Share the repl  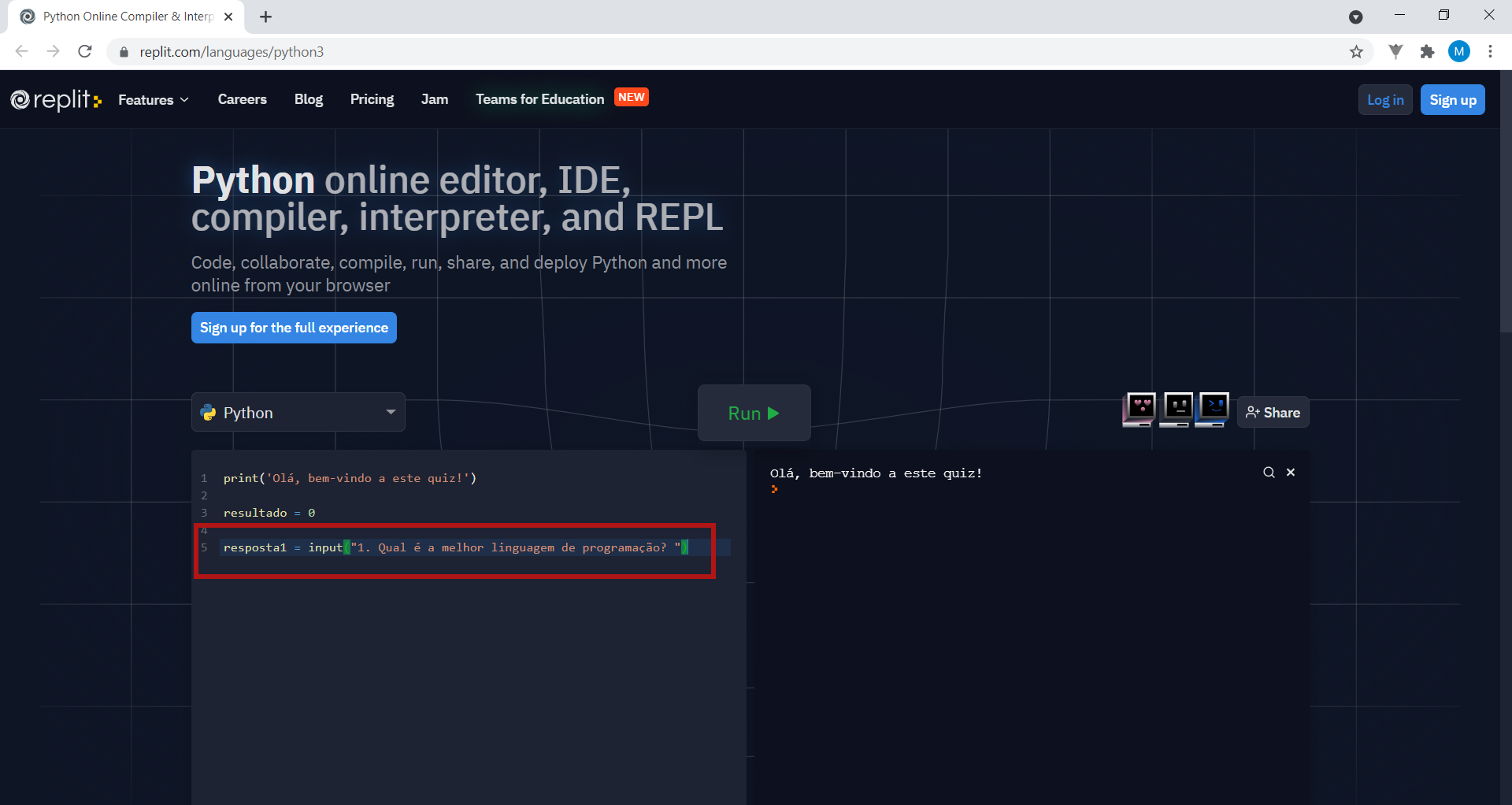click(x=1273, y=412)
